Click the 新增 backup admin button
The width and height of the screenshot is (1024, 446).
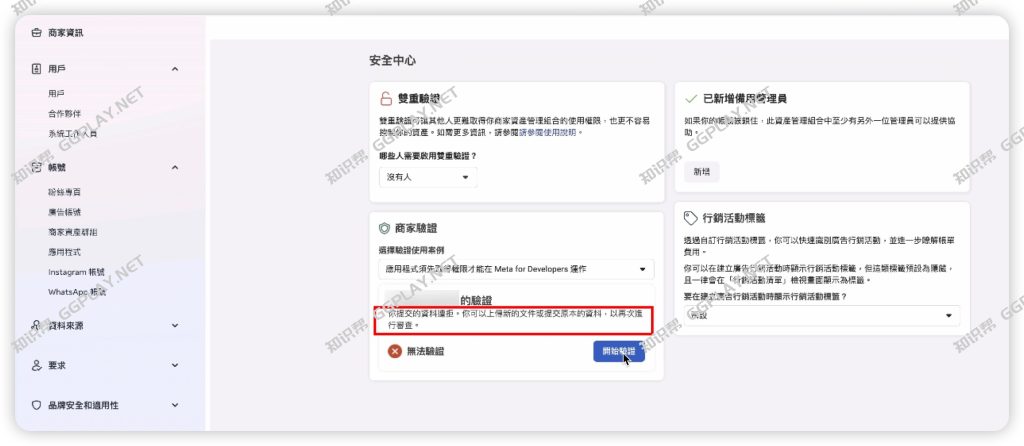tap(701, 172)
